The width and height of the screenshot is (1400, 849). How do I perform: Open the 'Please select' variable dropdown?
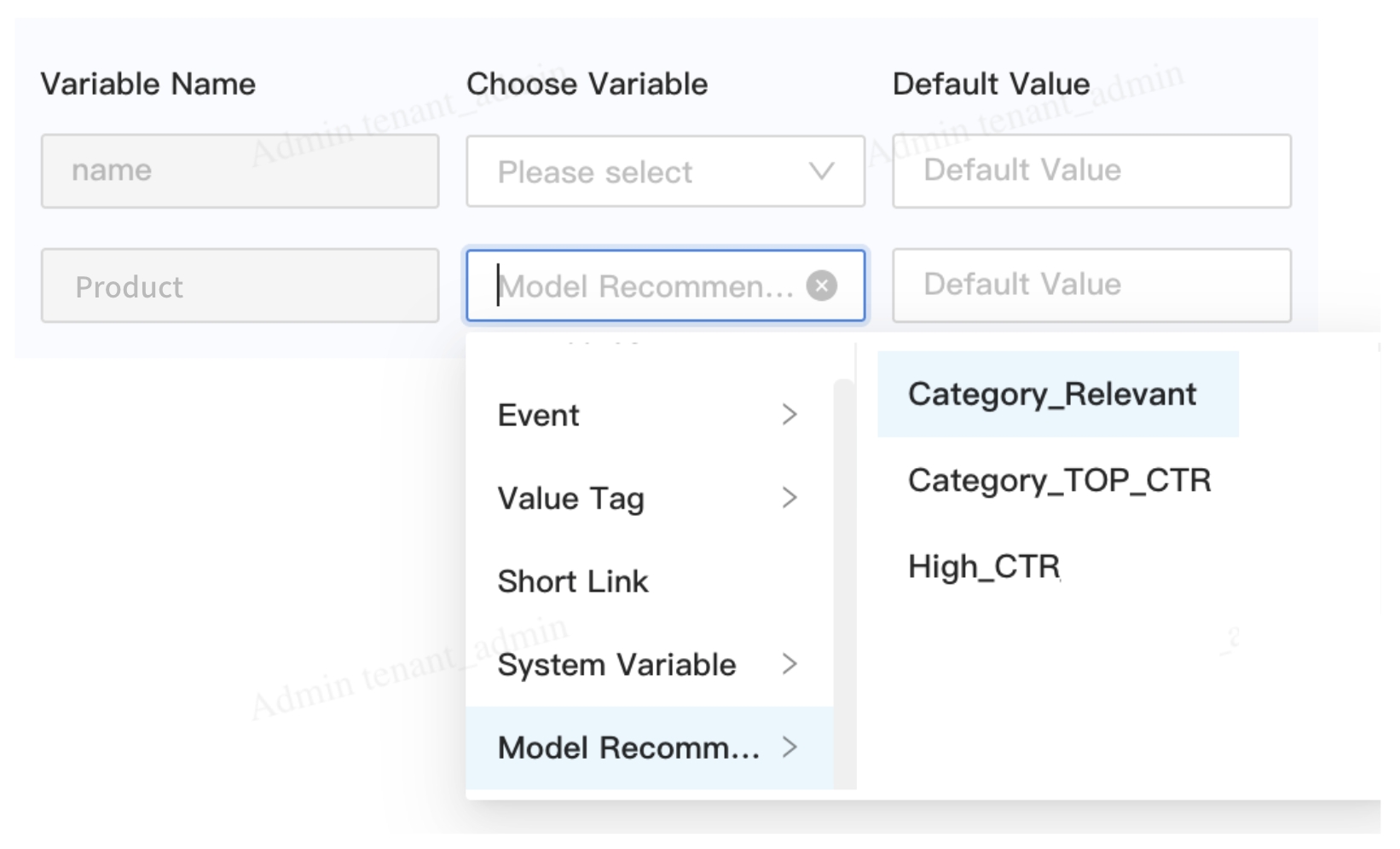[648, 172]
